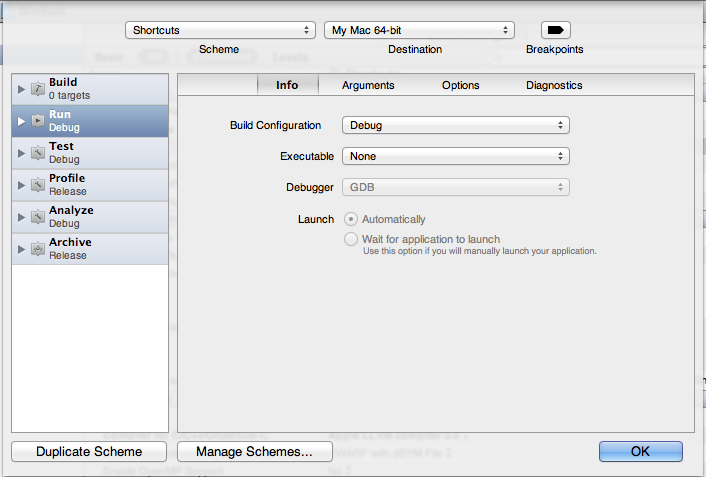Open the My Mac 64-bit destination dropdown
The width and height of the screenshot is (706, 477).
420,30
